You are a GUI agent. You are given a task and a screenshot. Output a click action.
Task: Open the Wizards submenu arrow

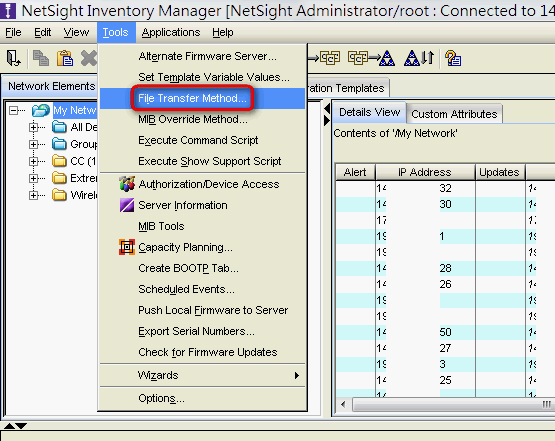tap(297, 376)
